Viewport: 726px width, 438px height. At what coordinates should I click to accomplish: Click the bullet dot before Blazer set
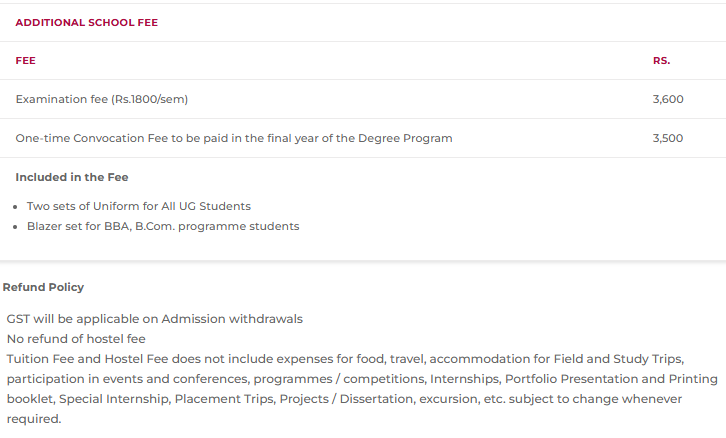[x=15, y=227]
